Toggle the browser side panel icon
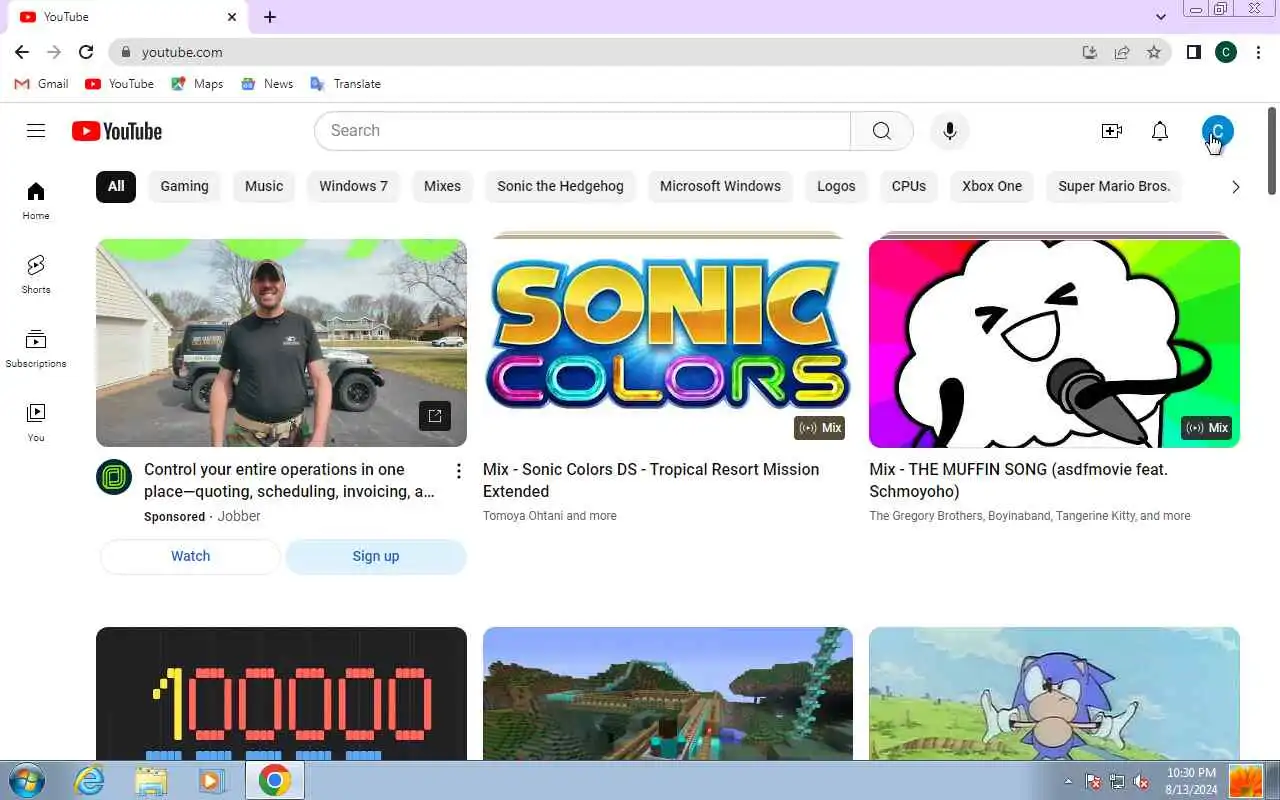 (x=1193, y=52)
